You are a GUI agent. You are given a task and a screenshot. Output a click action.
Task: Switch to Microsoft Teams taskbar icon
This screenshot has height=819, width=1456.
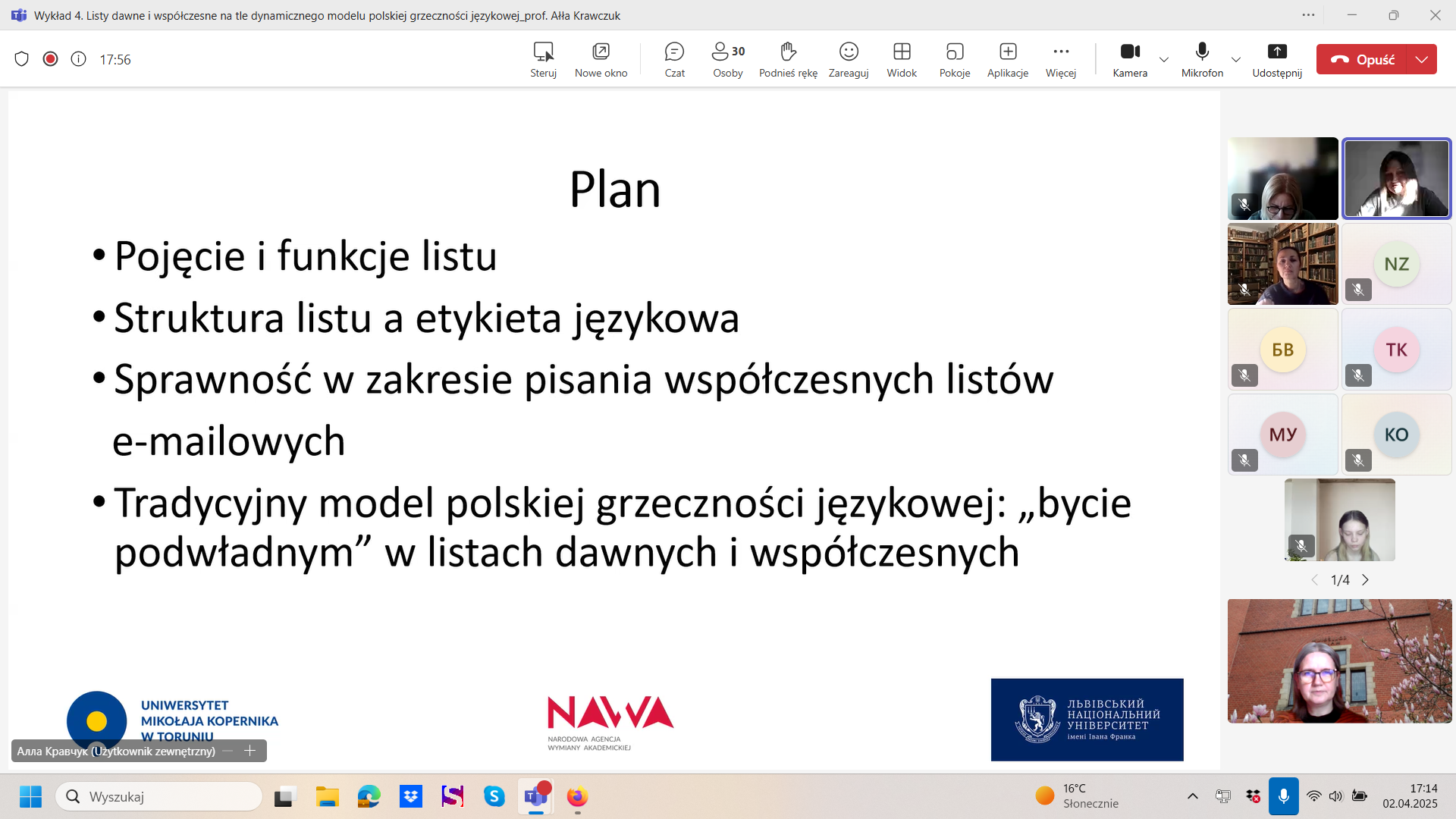pyautogui.click(x=536, y=796)
